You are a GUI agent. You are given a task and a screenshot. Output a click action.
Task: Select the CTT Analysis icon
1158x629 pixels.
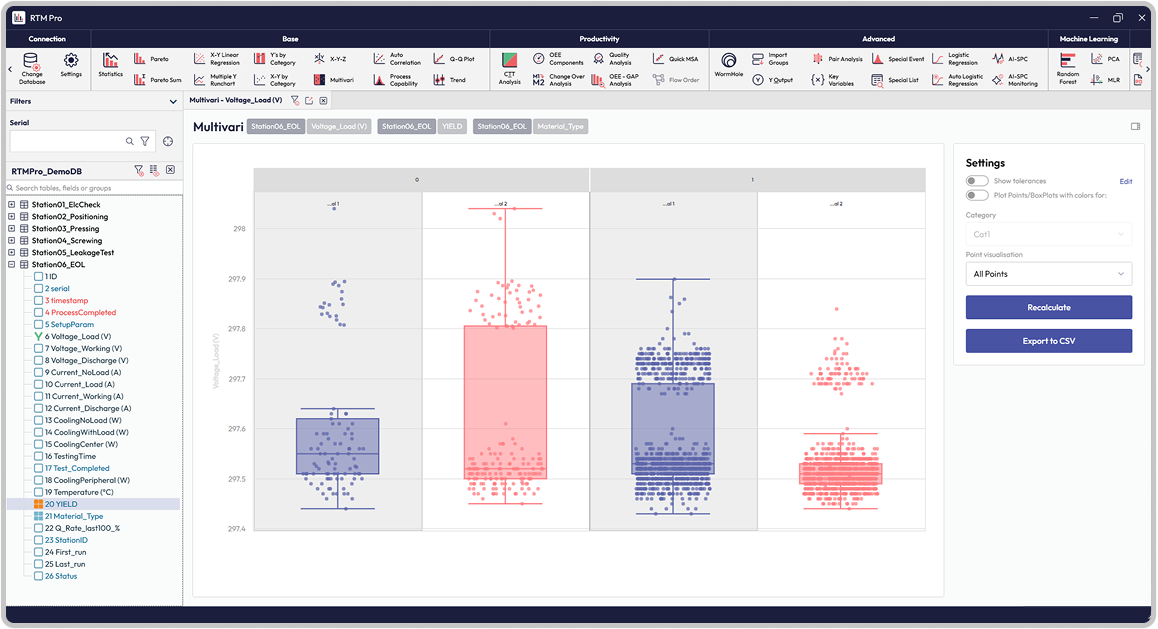(510, 67)
